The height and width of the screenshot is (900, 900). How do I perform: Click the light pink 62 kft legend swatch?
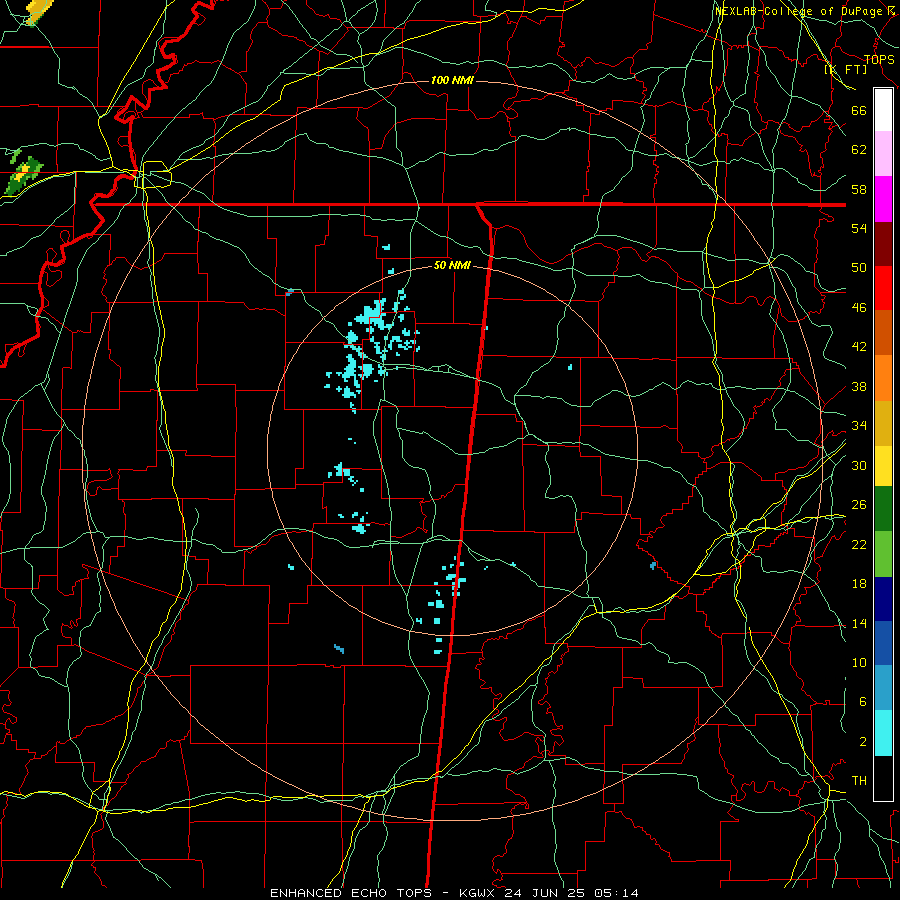(883, 154)
